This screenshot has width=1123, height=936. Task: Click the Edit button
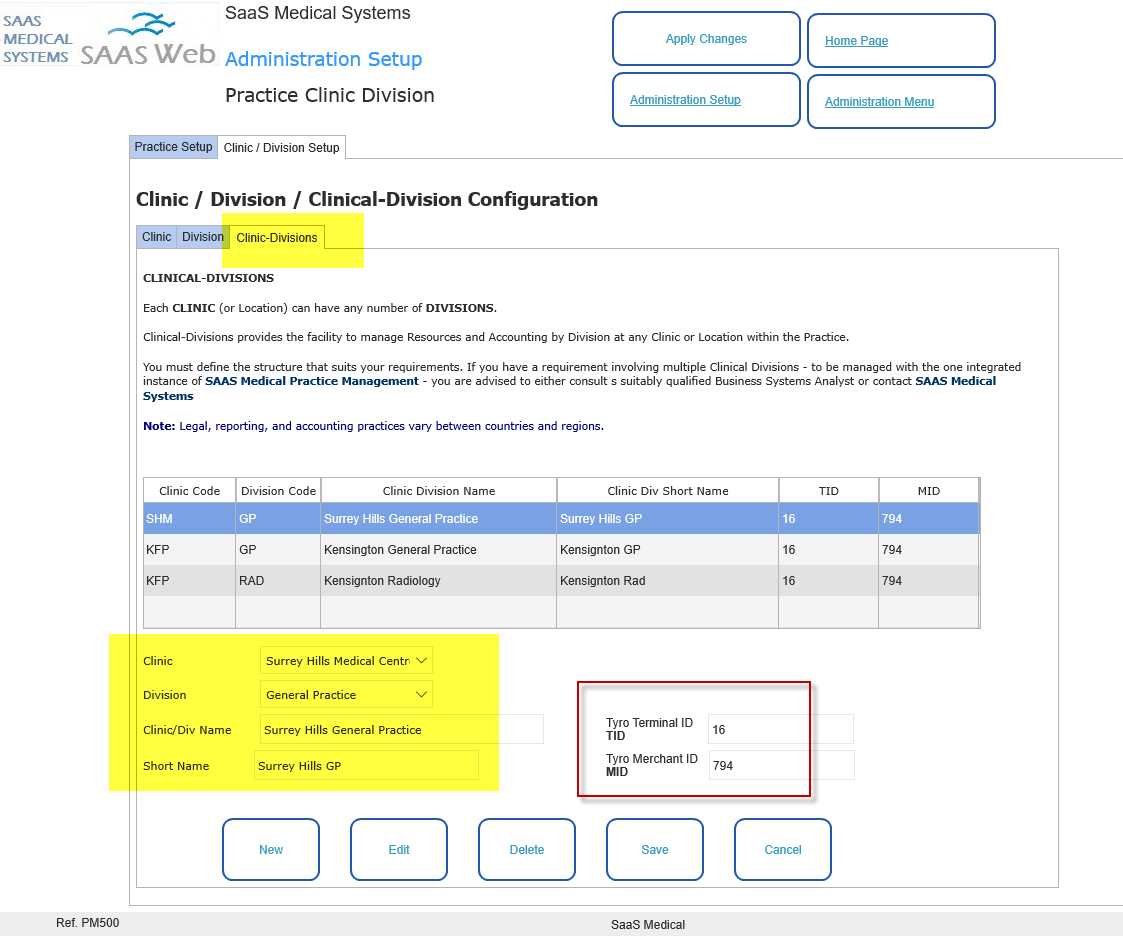399,849
